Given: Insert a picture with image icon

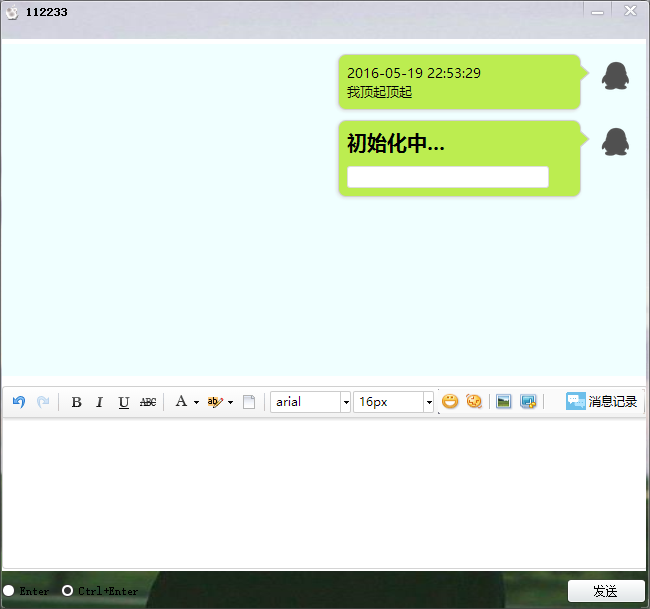Looking at the screenshot, I should click(x=503, y=401).
